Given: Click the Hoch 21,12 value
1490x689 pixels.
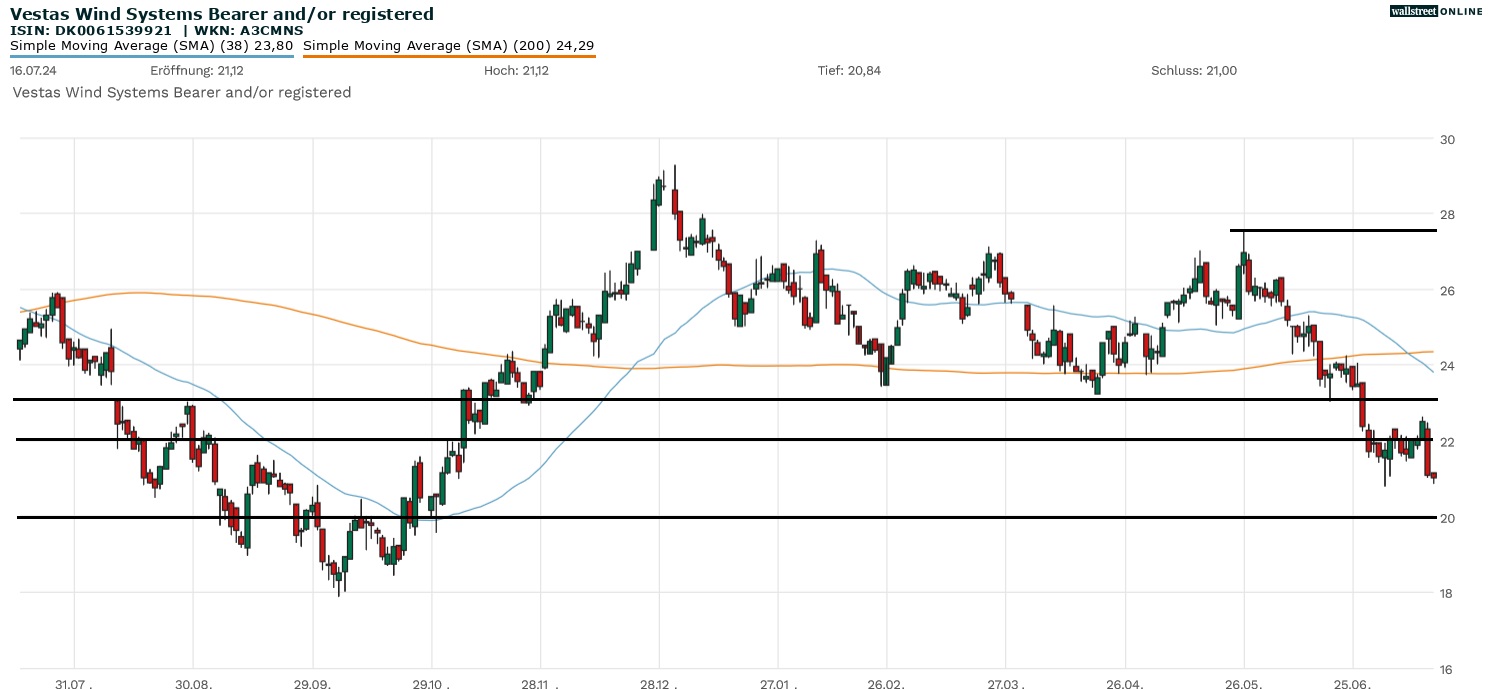Looking at the screenshot, I should pyautogui.click(x=516, y=70).
